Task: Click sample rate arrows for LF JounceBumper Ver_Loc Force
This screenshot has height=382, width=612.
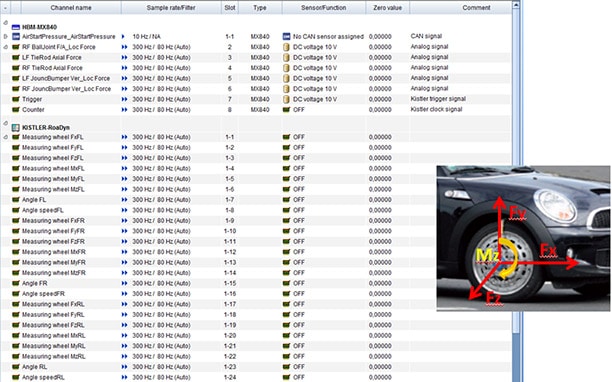Action: point(125,78)
